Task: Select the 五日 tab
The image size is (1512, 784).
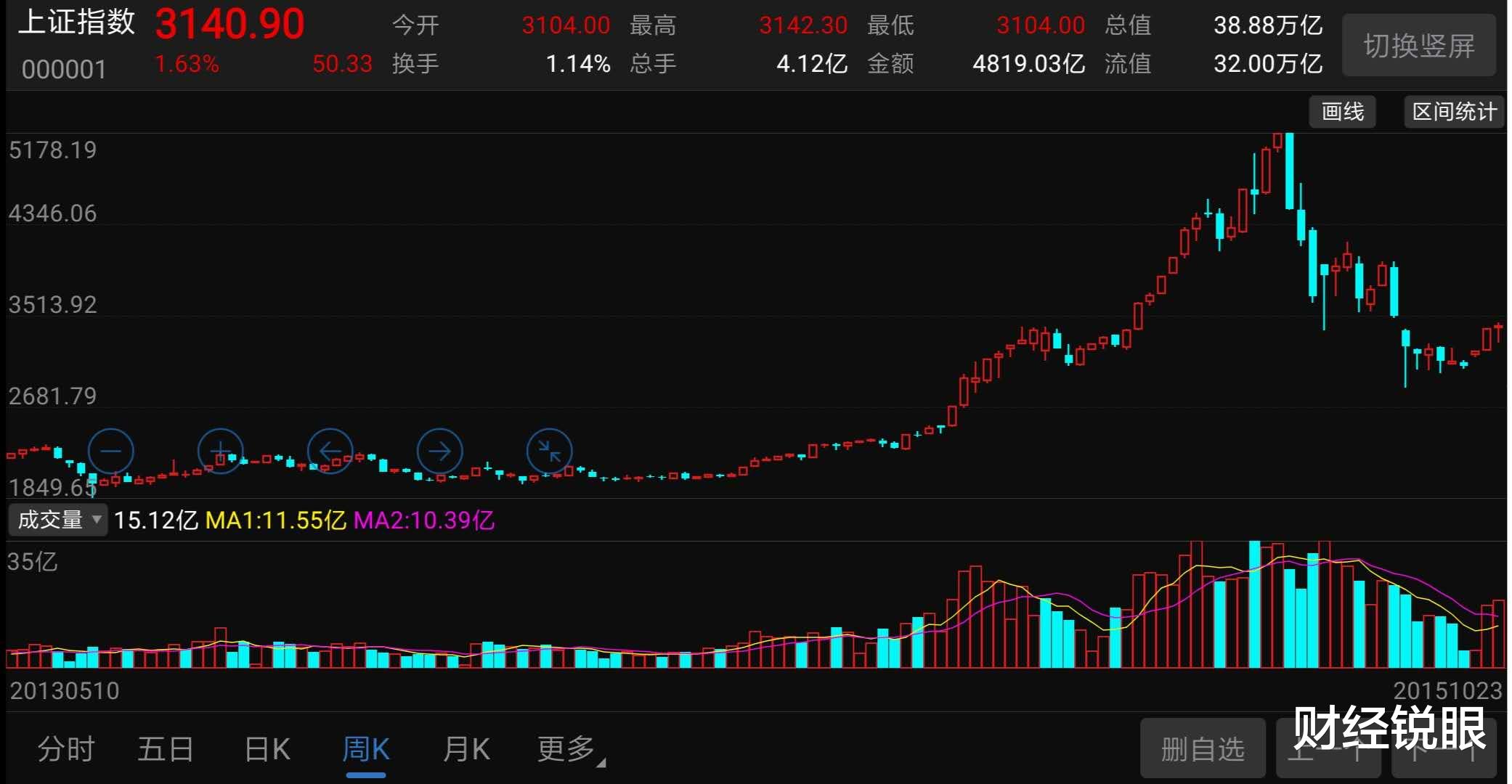Action: pos(166,749)
